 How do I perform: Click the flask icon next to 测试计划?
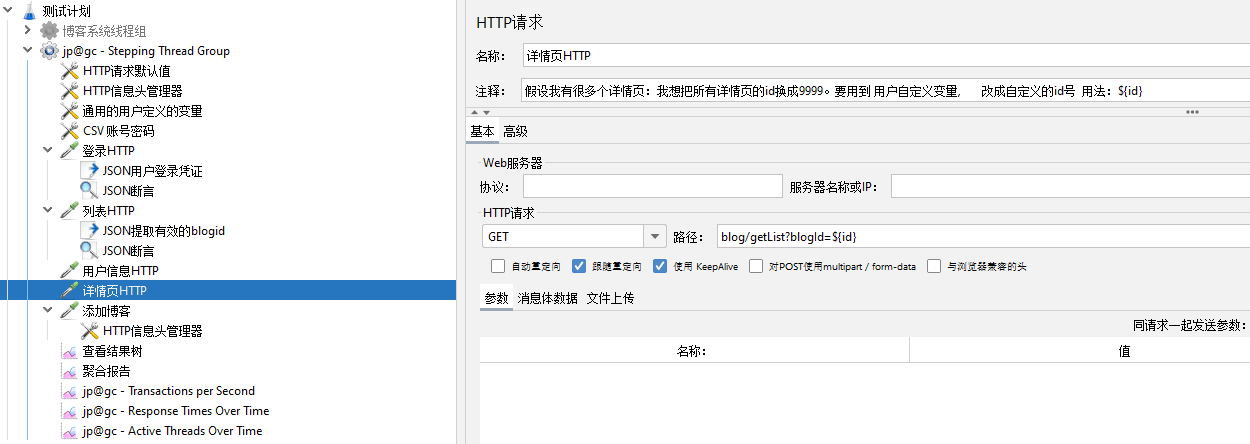point(29,11)
